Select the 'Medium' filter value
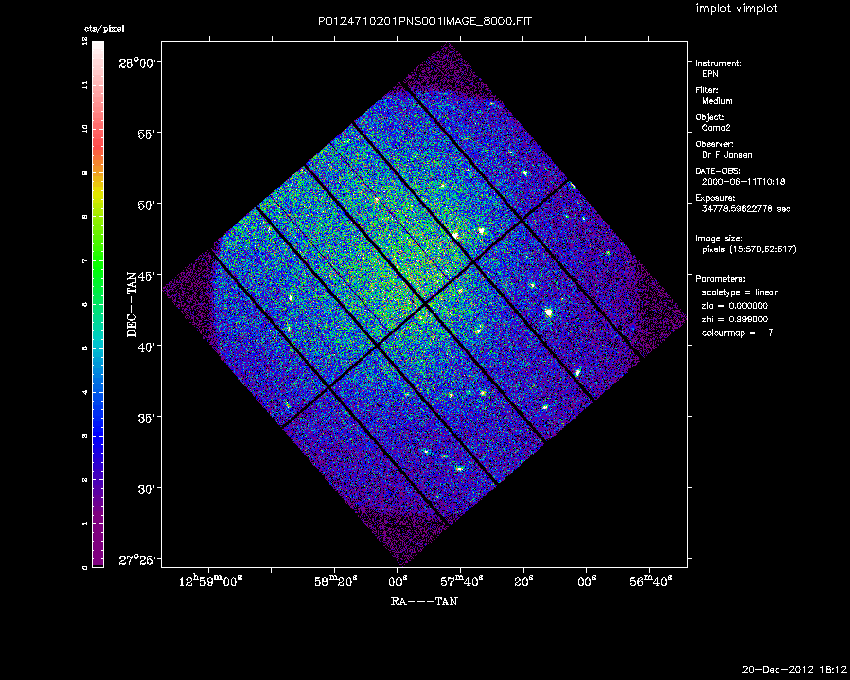The width and height of the screenshot is (850, 680). 717,101
